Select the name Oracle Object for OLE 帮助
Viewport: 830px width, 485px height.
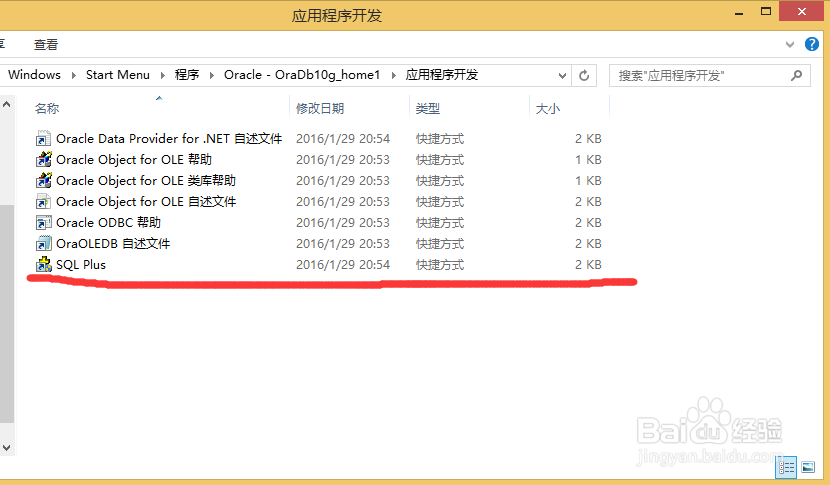pyautogui.click(x=134, y=159)
